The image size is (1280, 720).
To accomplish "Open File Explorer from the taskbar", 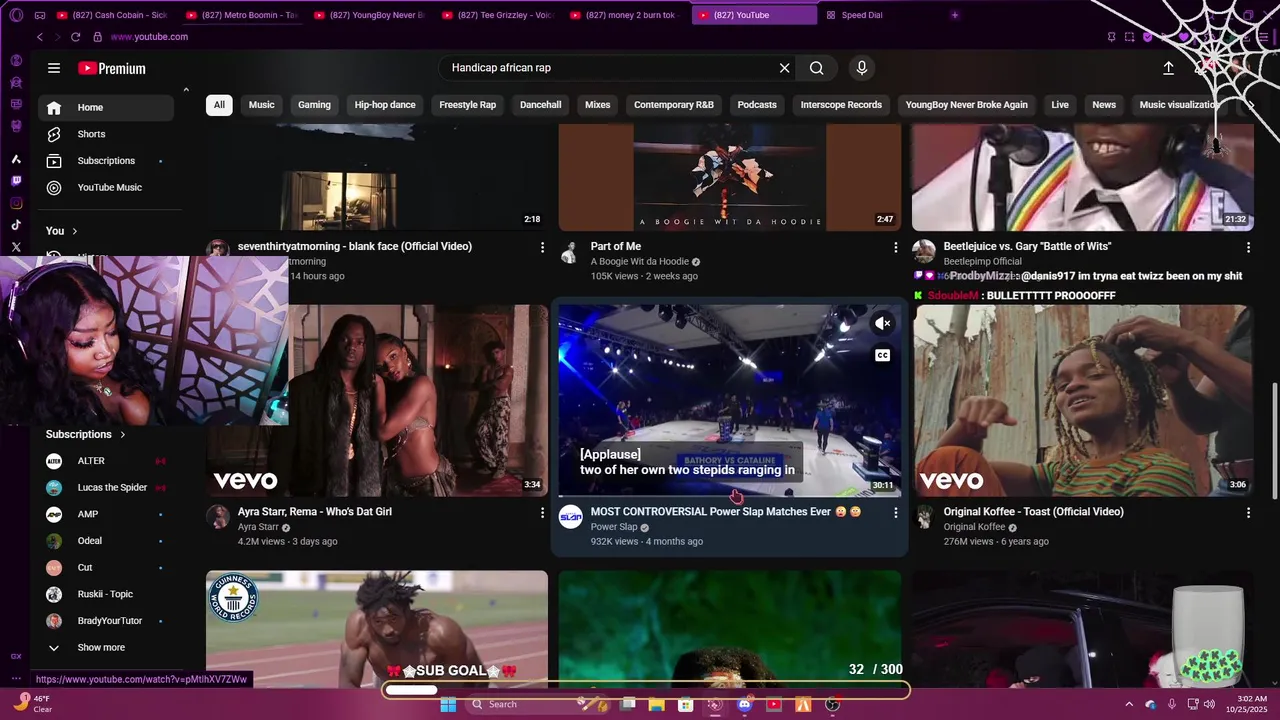I will 656,704.
